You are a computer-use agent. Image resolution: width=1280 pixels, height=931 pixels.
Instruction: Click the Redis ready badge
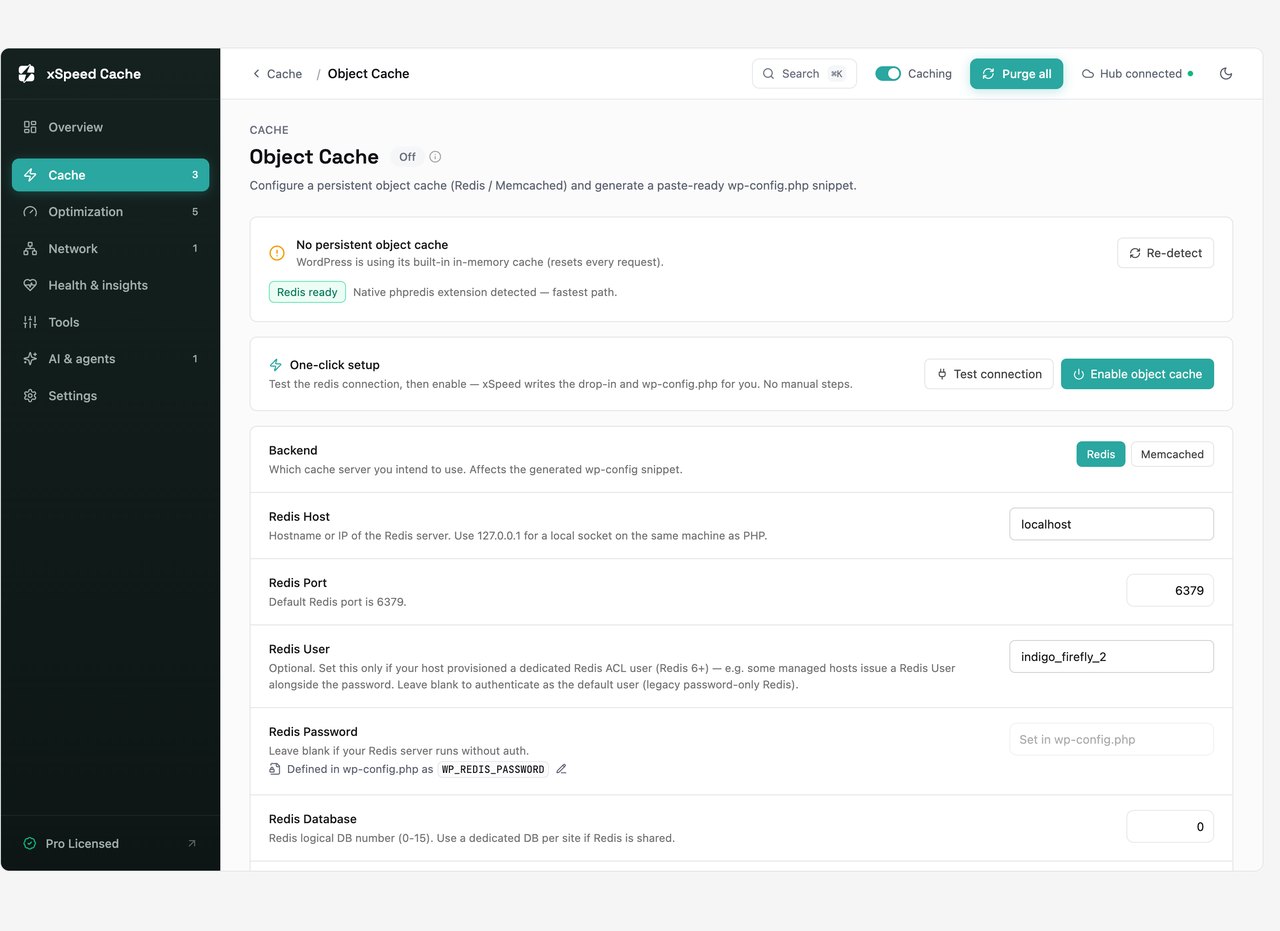[307, 292]
